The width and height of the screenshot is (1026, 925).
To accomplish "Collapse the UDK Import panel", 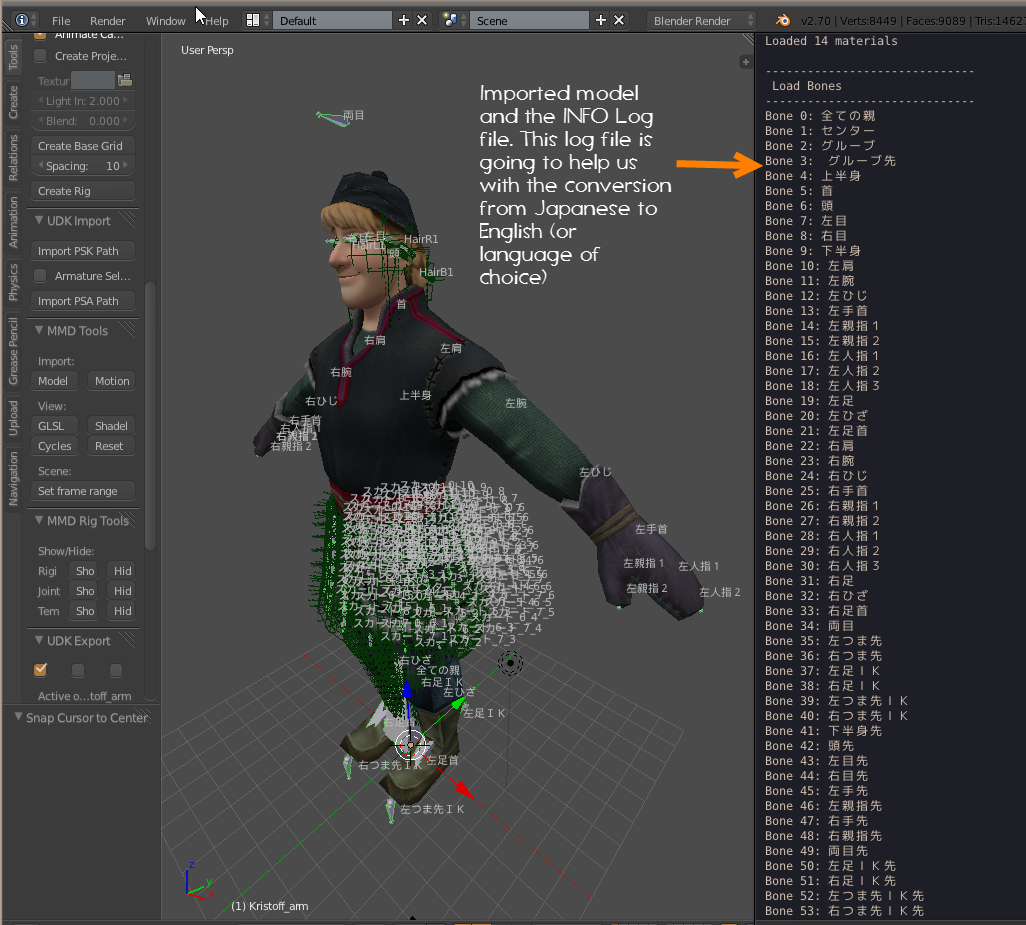I will pos(39,220).
